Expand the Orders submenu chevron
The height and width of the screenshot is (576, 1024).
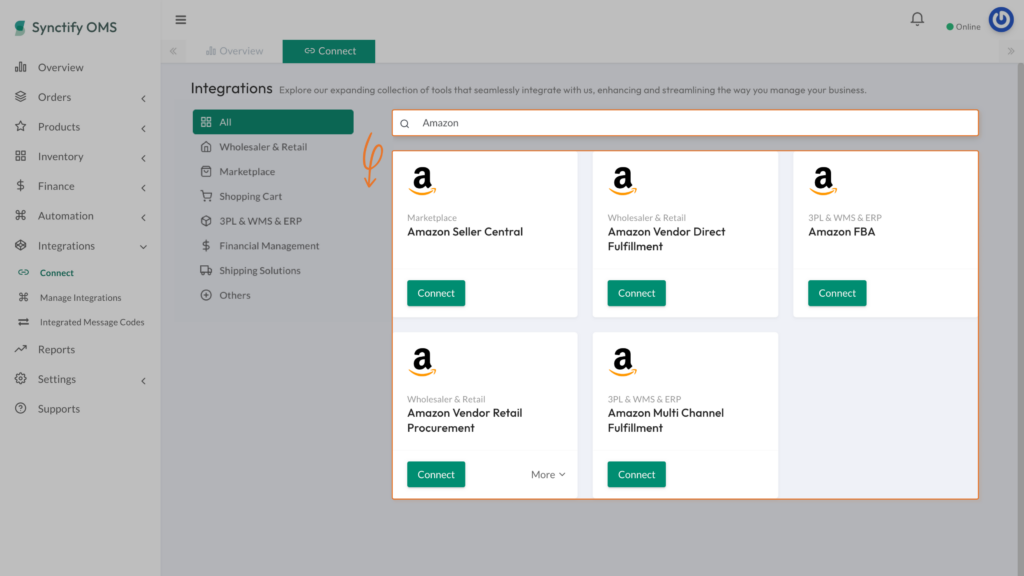[x=144, y=99]
